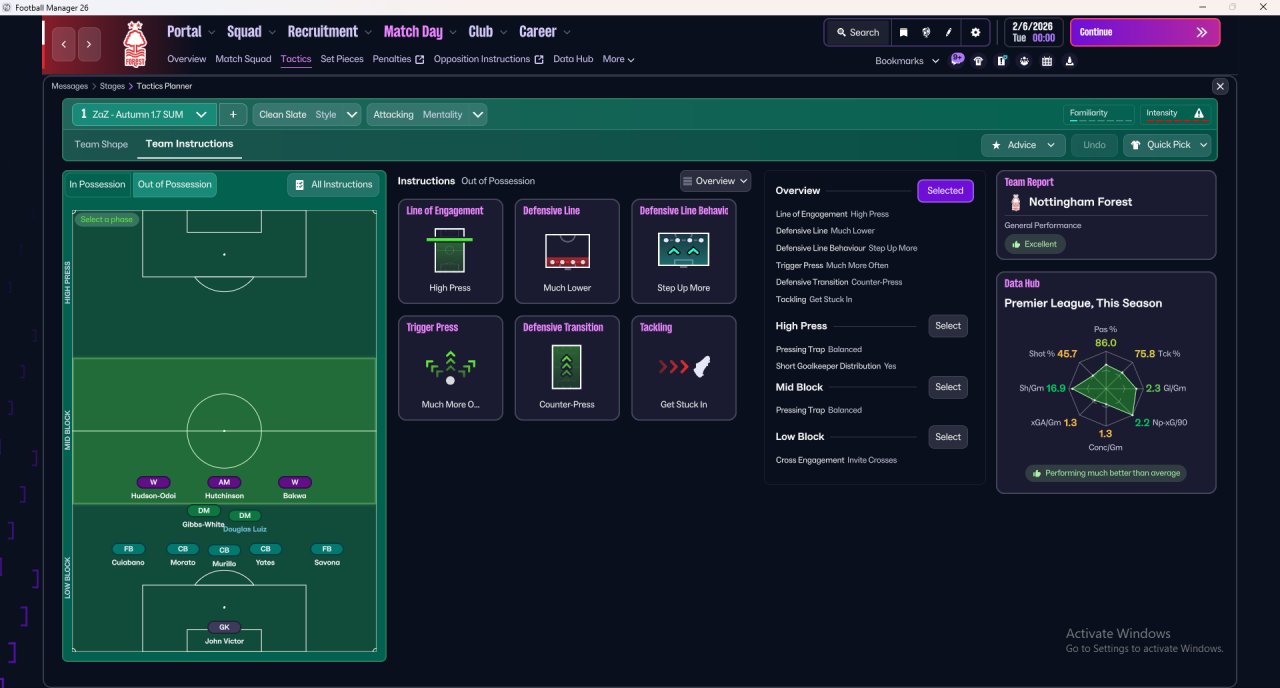Viewport: 1280px width, 688px height.
Task: Open the settings gear icon
Action: (x=976, y=32)
